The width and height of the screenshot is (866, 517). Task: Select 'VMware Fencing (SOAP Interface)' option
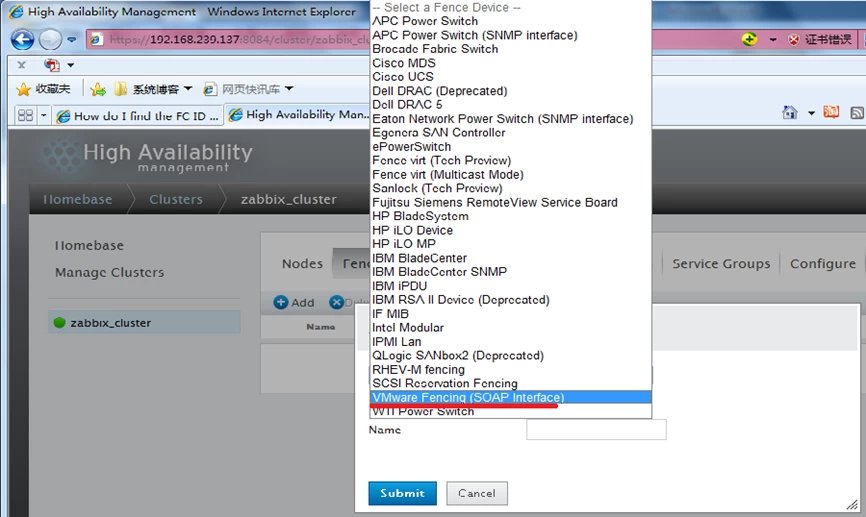point(510,398)
